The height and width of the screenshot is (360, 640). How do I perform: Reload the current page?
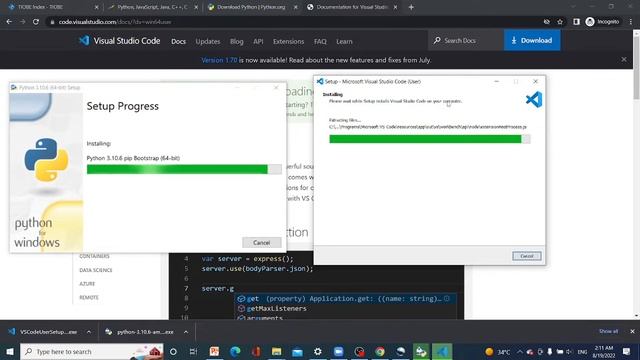[36, 22]
